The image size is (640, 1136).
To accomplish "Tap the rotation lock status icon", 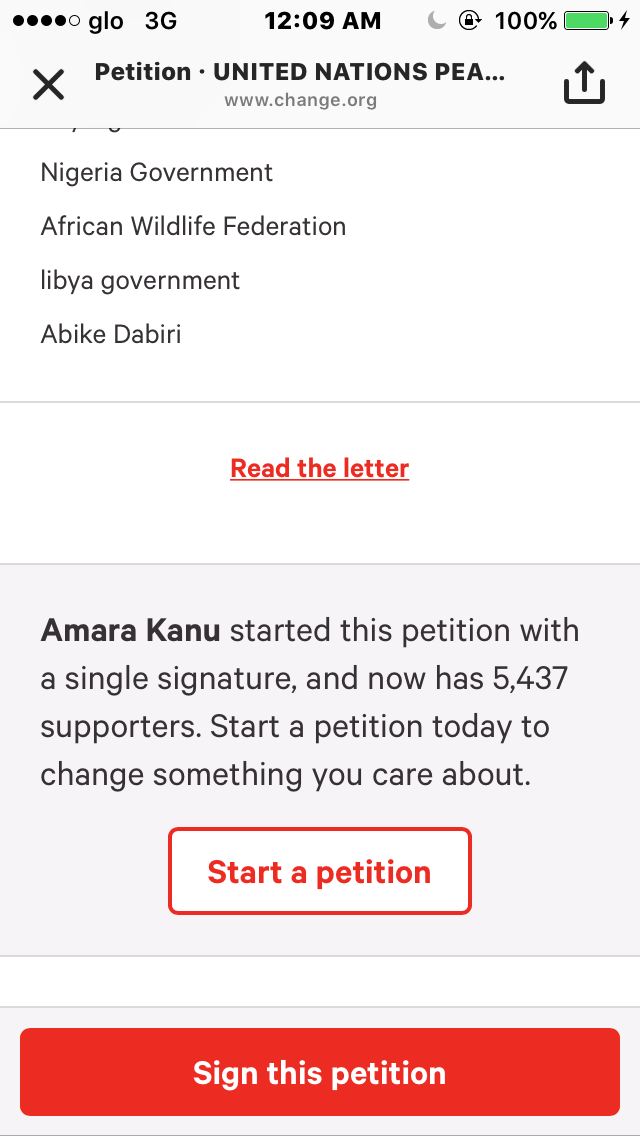I will point(470,20).
